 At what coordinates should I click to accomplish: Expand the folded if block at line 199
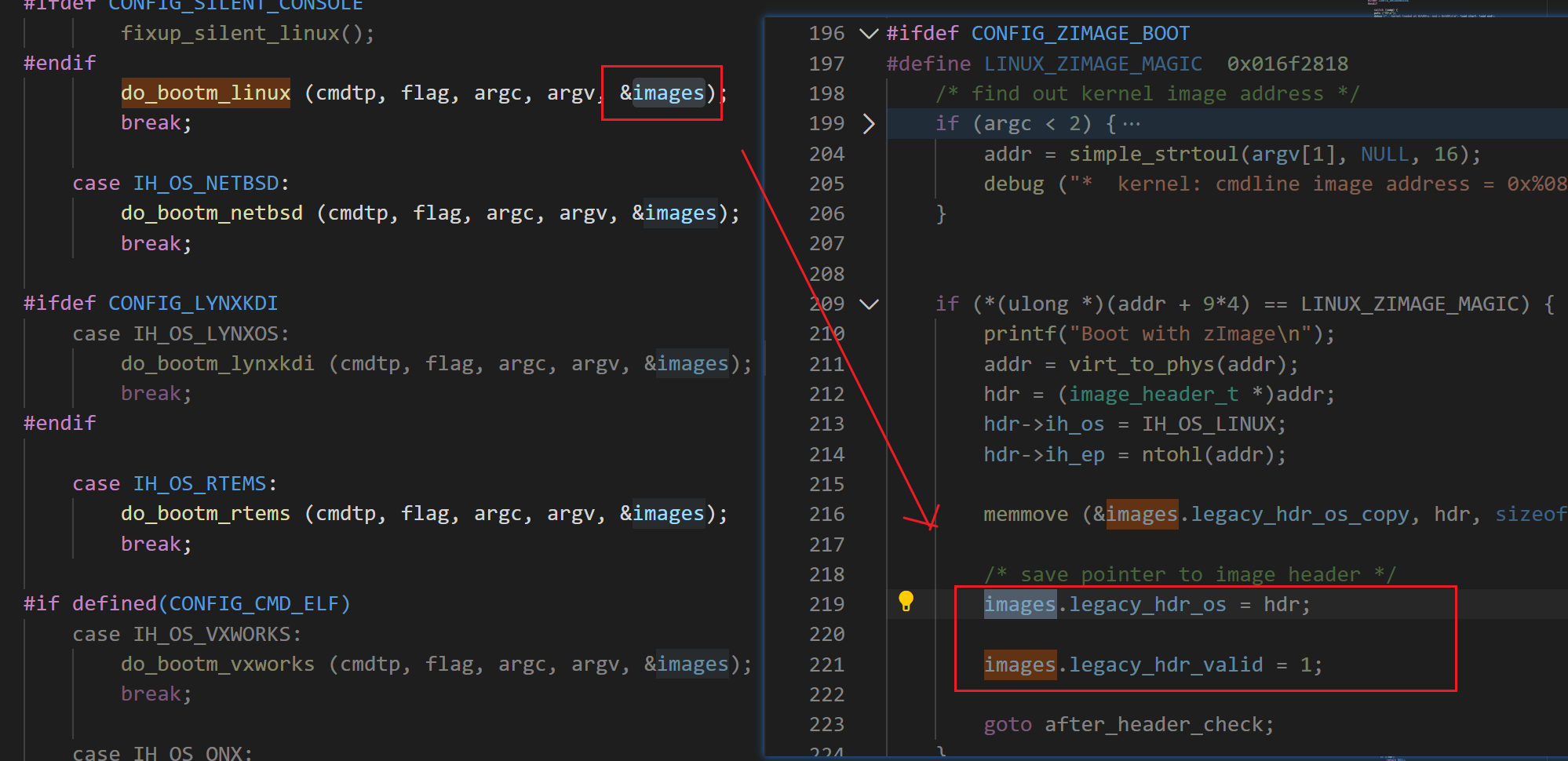click(869, 124)
